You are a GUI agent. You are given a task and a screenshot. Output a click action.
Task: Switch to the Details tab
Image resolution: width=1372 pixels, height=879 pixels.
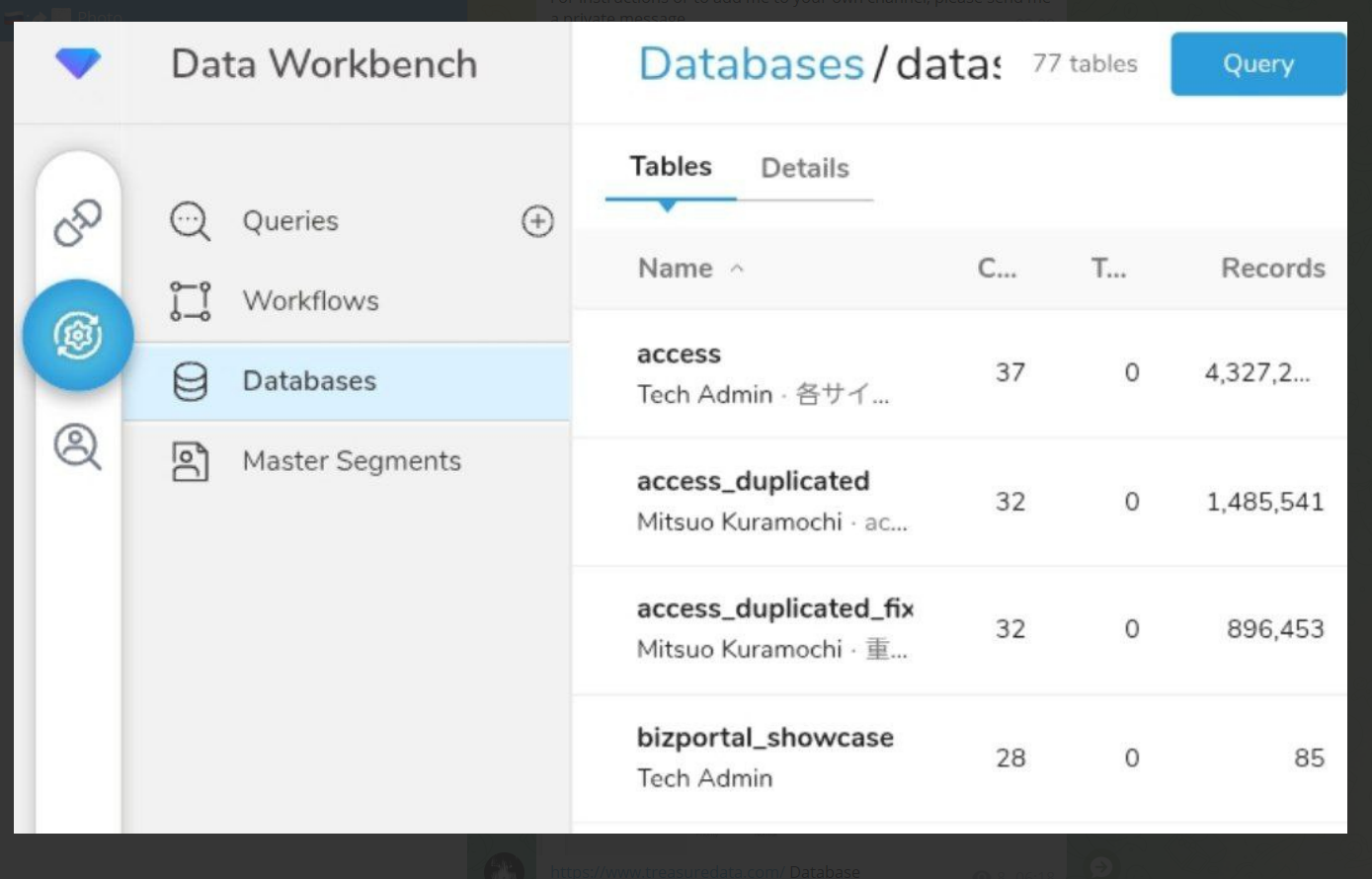point(804,169)
